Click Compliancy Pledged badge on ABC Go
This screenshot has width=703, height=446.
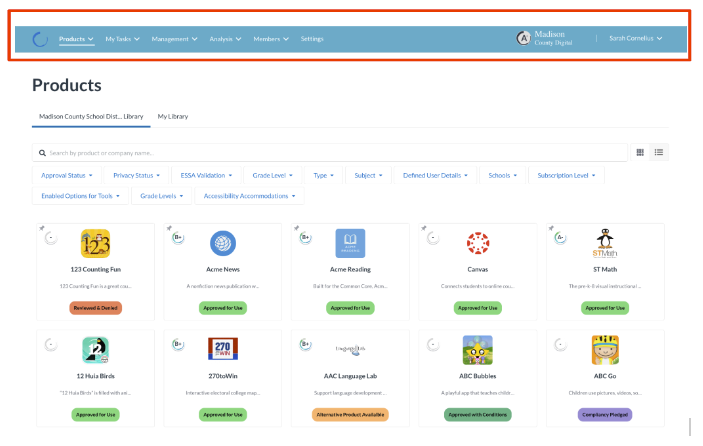(605, 415)
